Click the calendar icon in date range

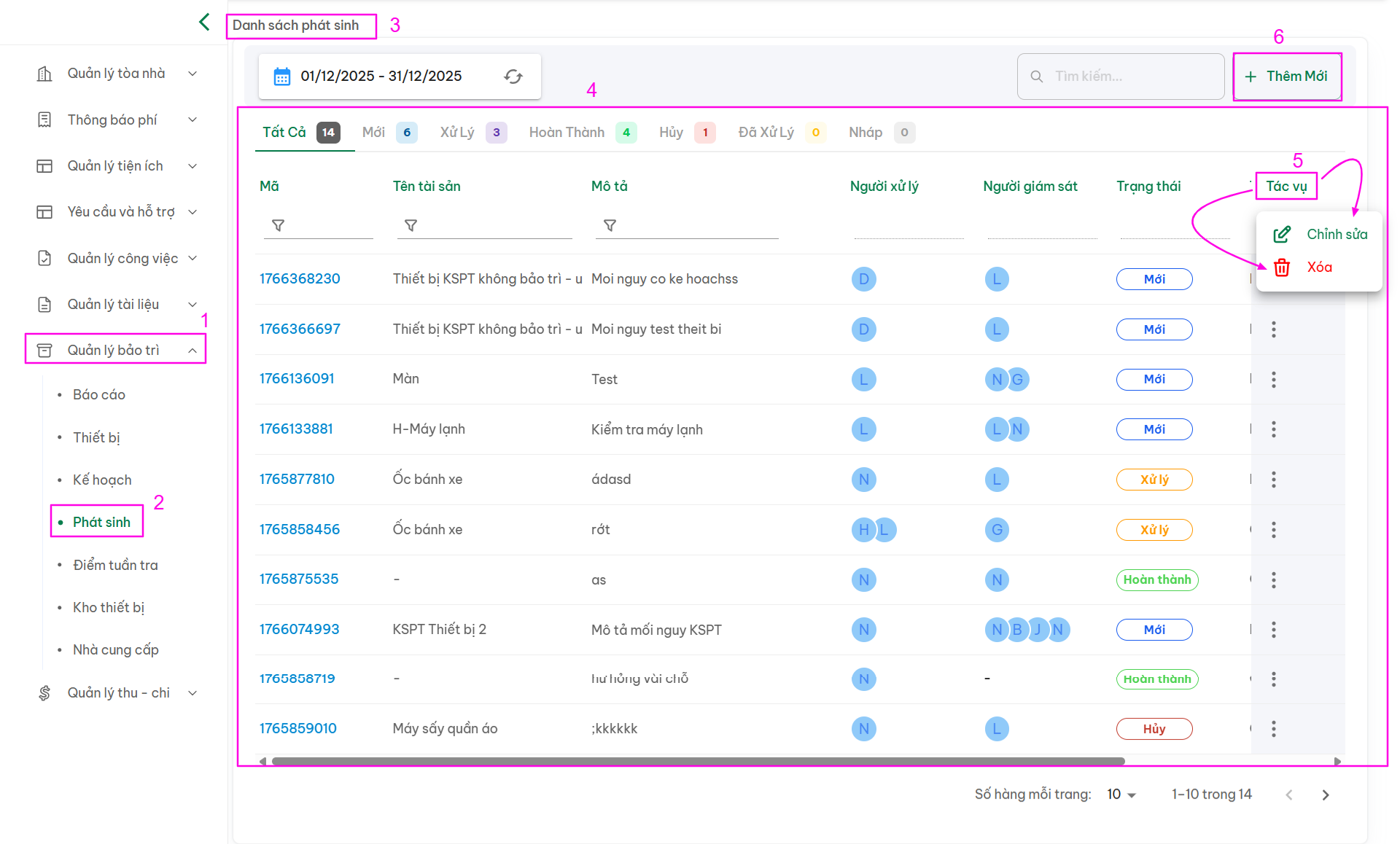(x=281, y=77)
